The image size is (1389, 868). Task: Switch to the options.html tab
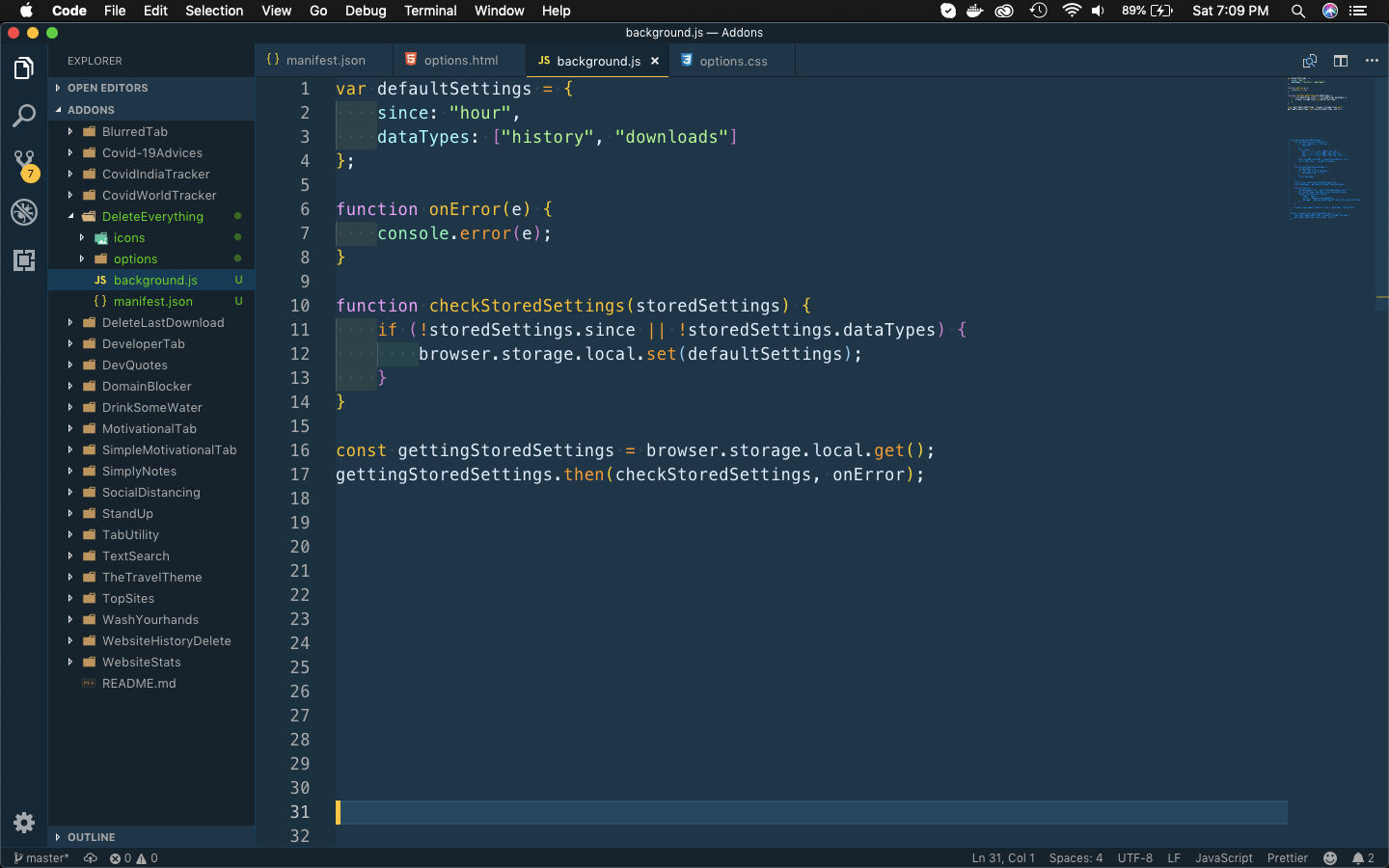[460, 60]
